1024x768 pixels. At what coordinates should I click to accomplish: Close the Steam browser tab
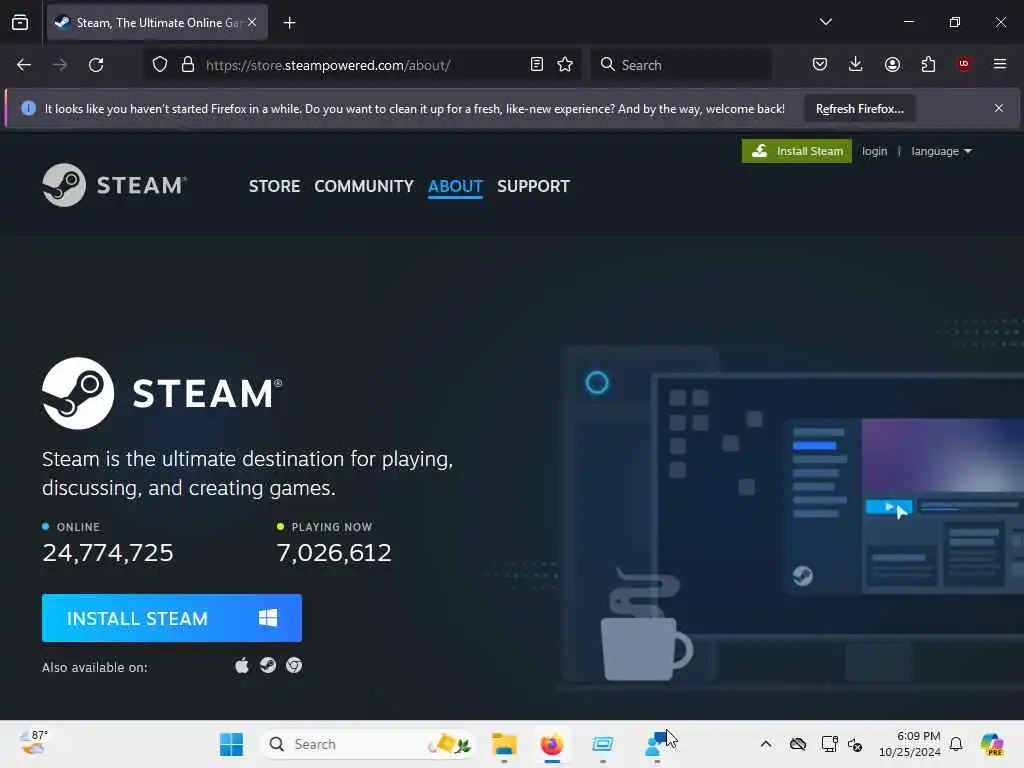[252, 22]
